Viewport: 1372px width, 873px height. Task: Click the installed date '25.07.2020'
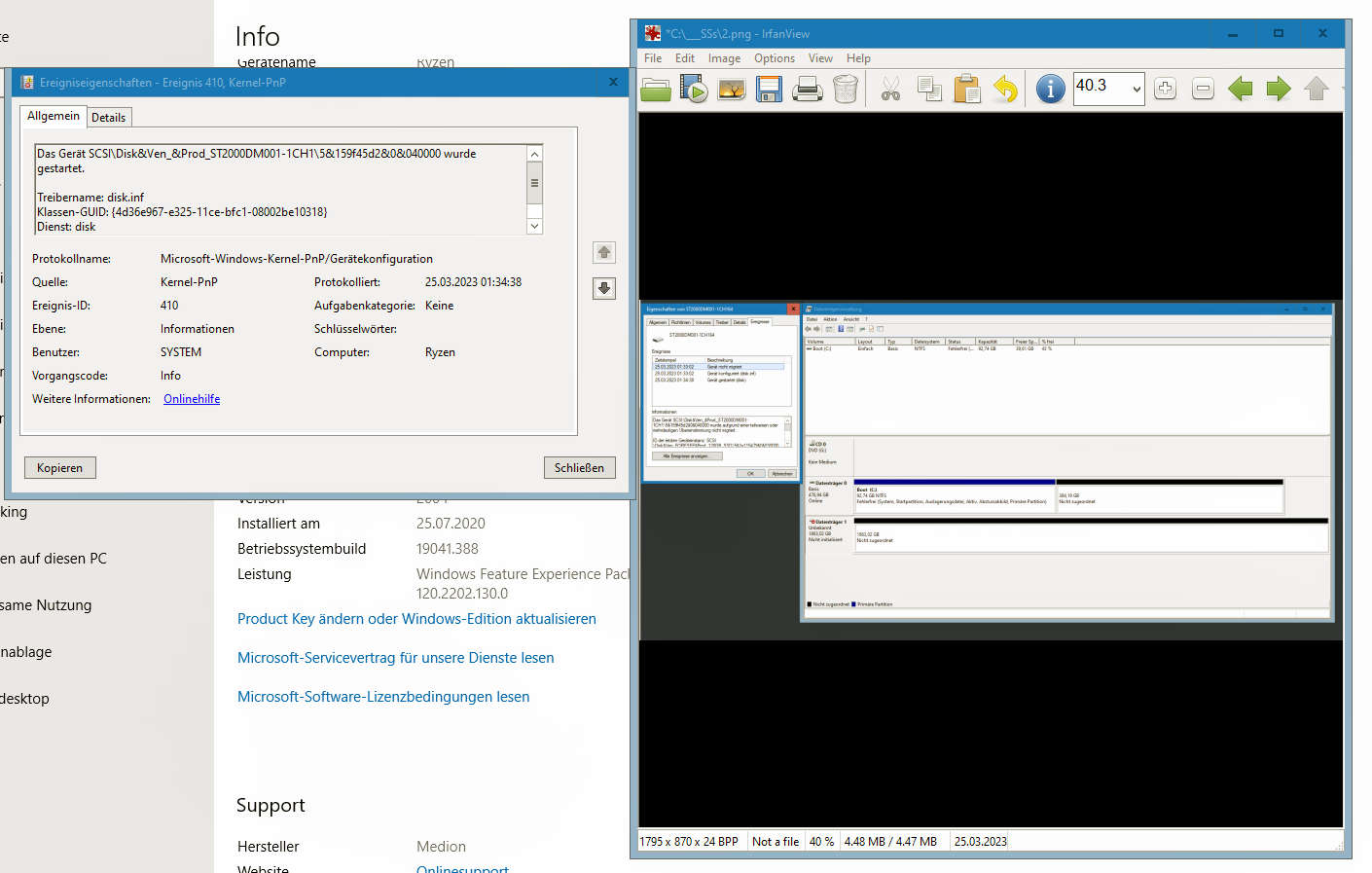coord(451,524)
